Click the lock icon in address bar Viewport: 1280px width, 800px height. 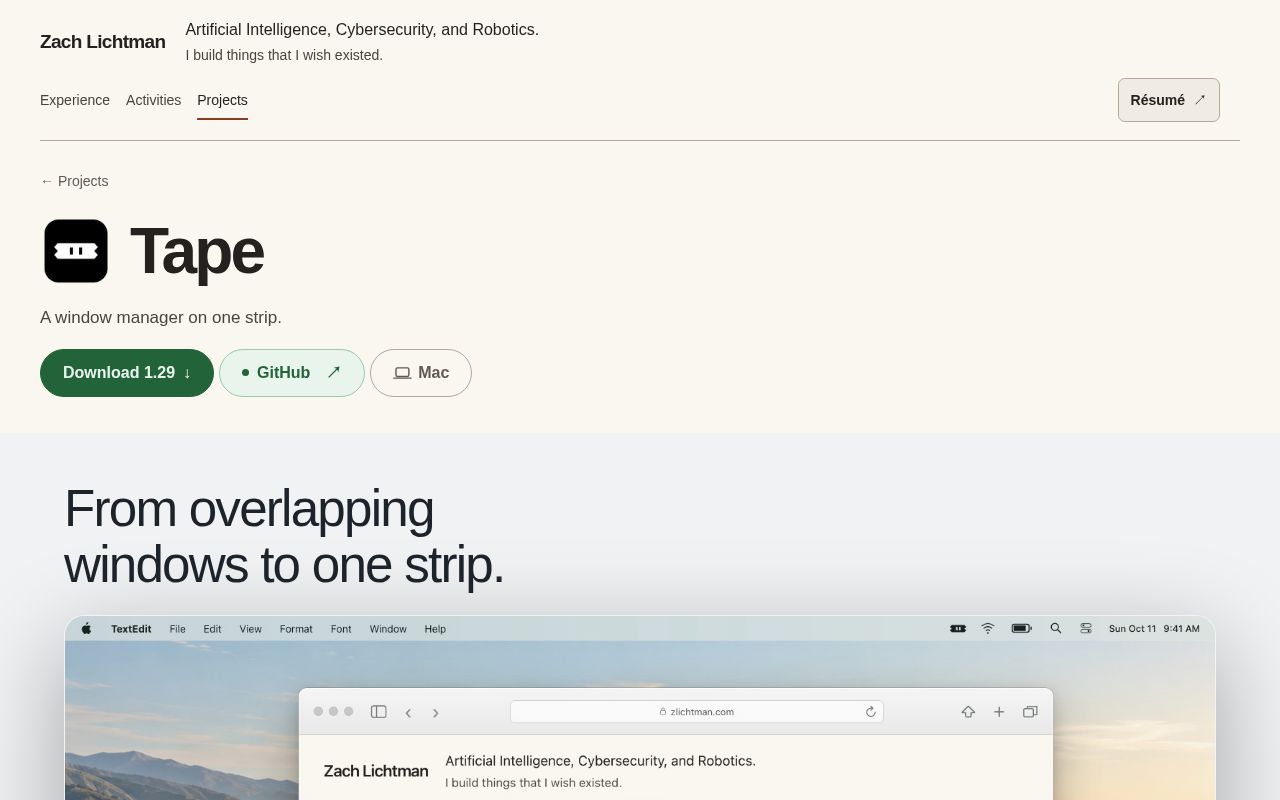click(x=663, y=712)
